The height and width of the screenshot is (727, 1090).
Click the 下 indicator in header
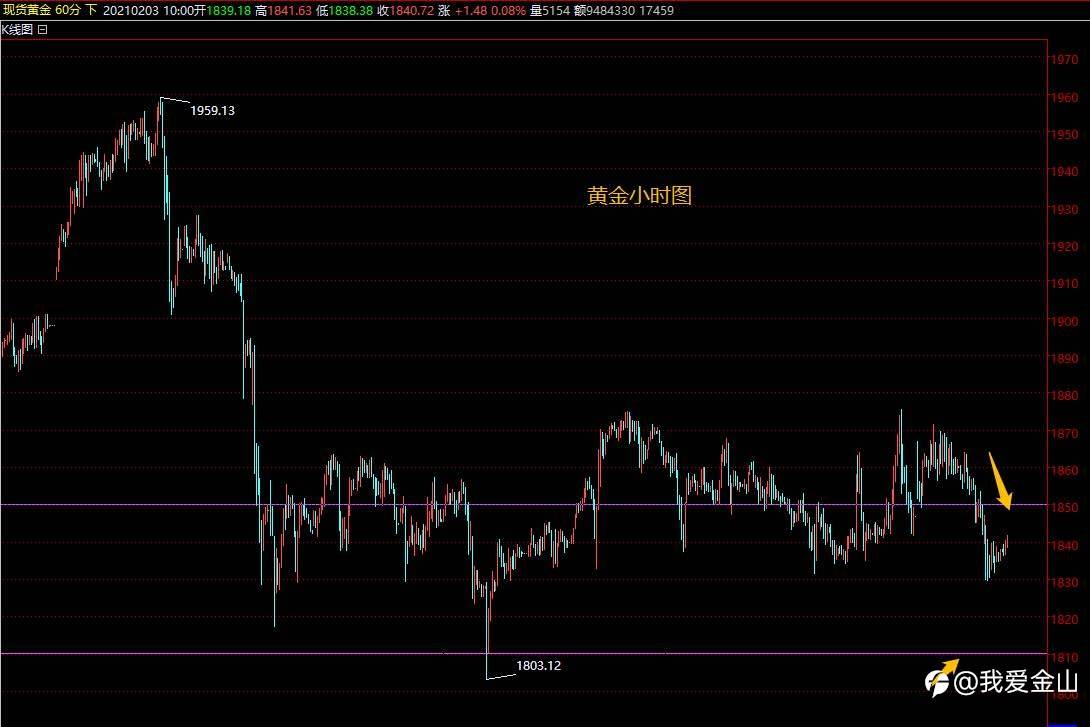(x=91, y=10)
